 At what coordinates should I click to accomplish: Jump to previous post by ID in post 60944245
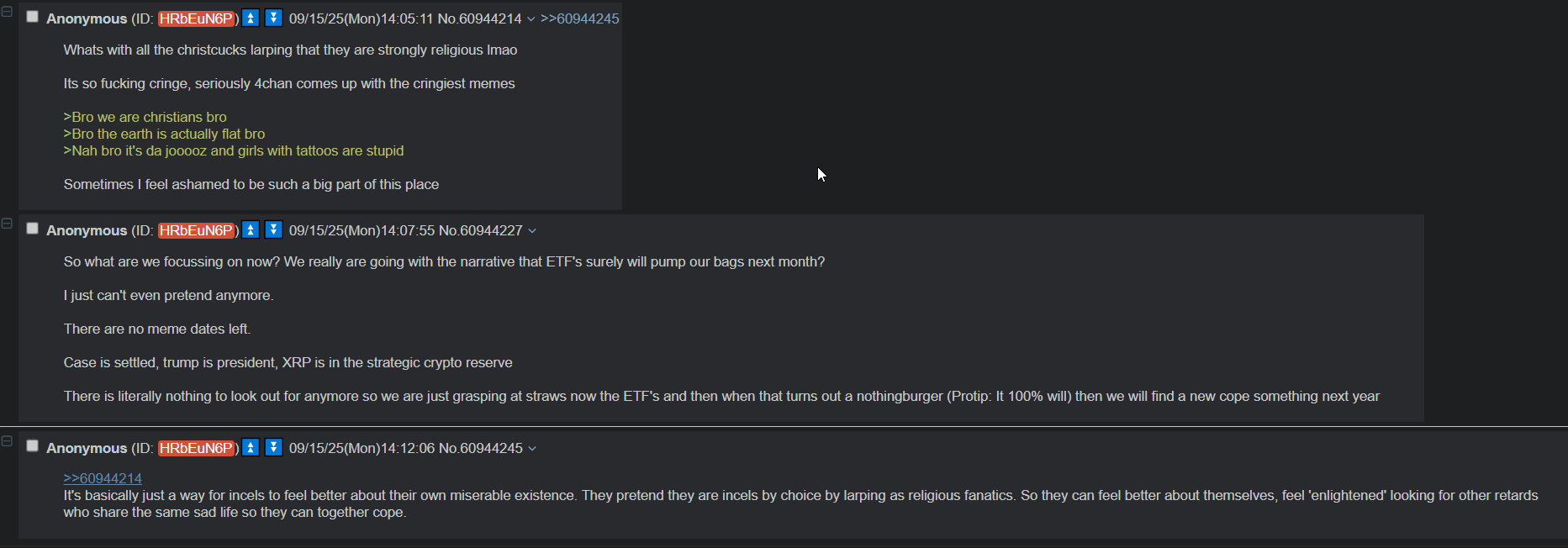coord(251,447)
